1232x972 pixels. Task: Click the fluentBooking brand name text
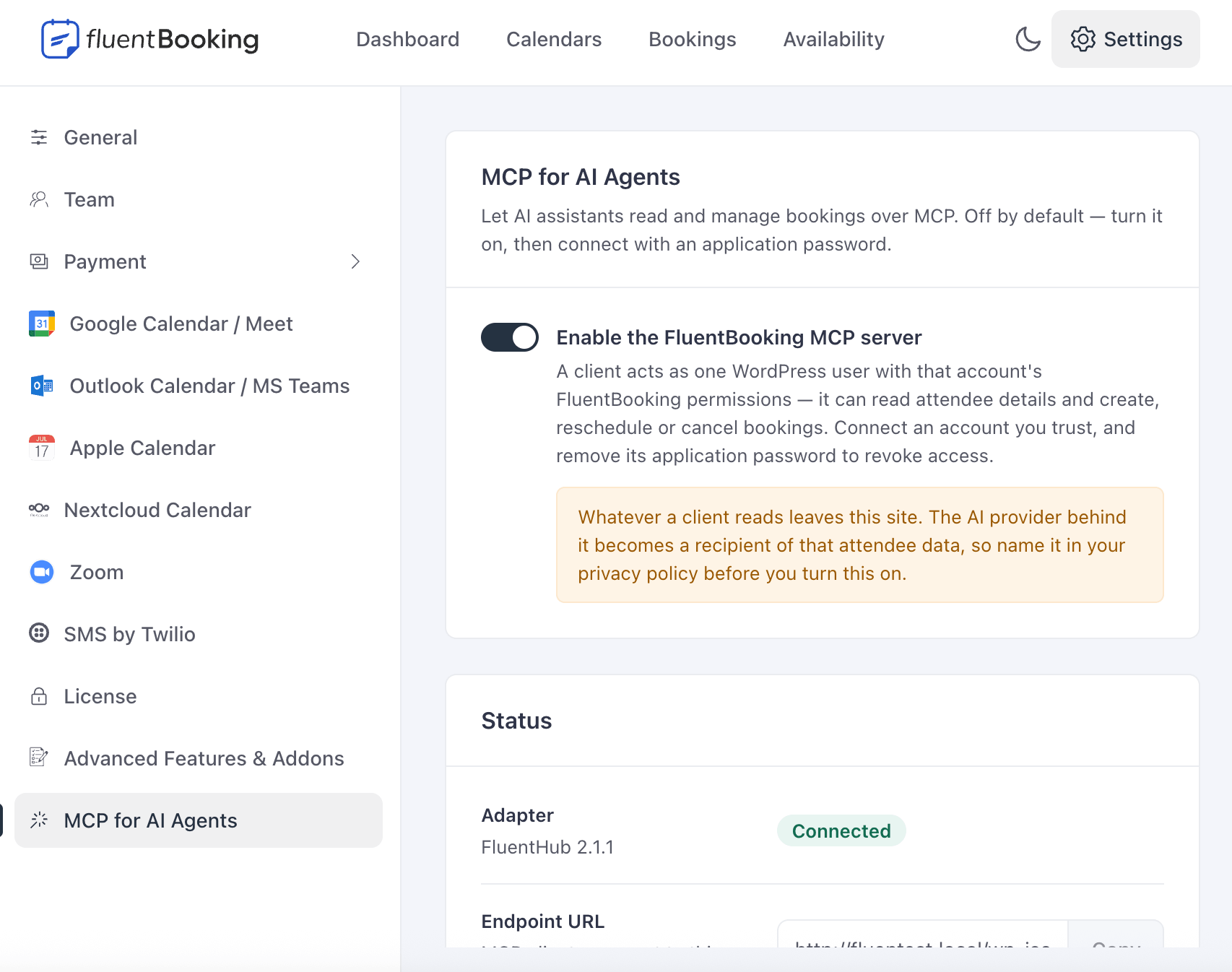(173, 39)
